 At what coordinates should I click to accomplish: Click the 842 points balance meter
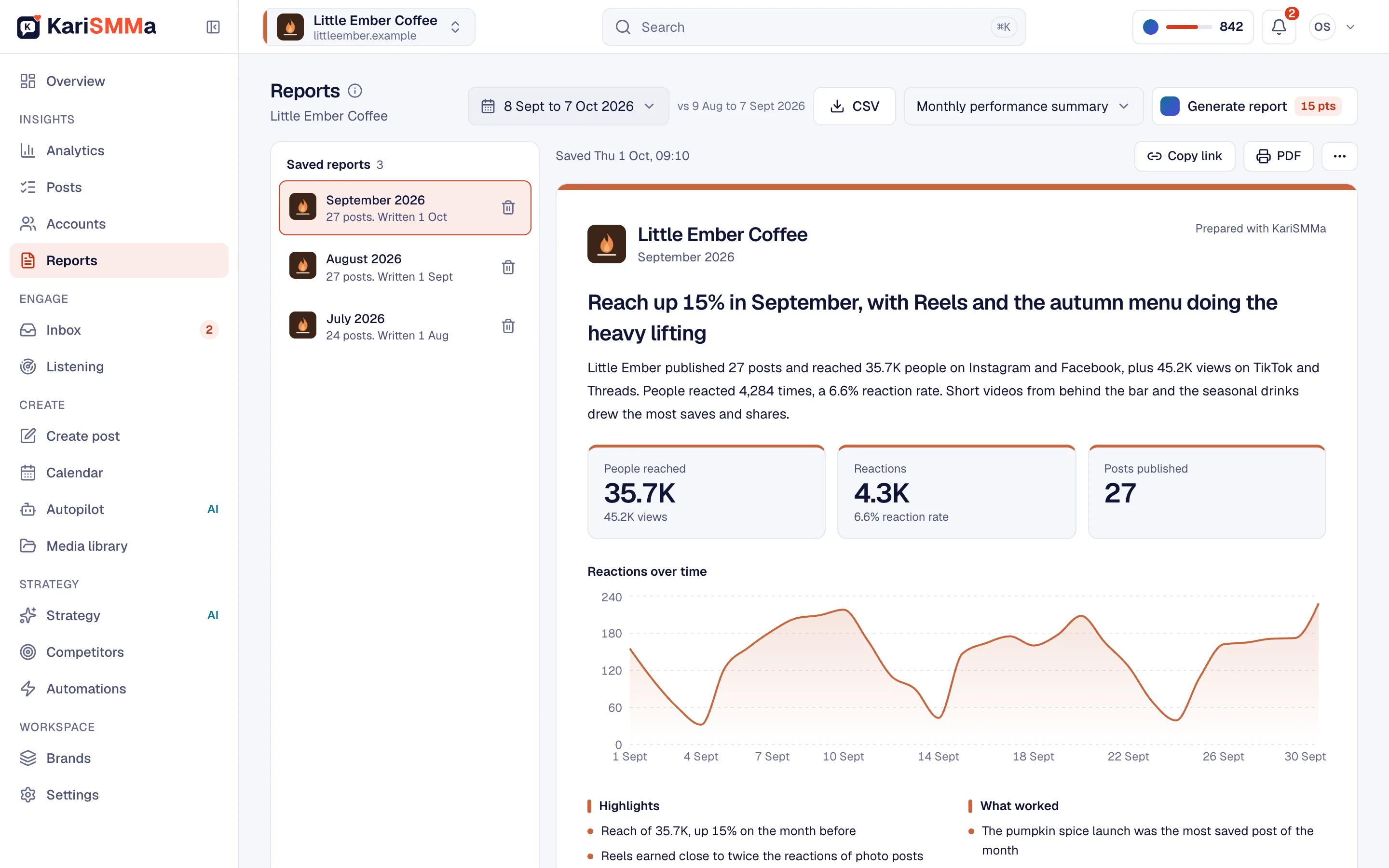click(x=1192, y=27)
